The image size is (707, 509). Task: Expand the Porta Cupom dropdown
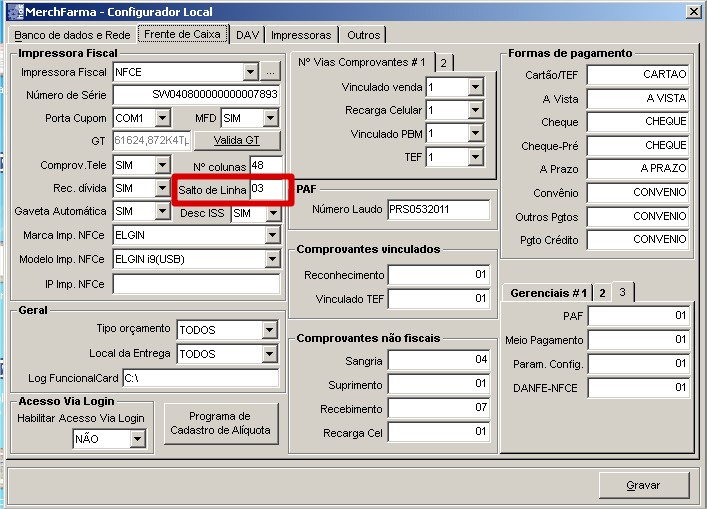[x=163, y=118]
